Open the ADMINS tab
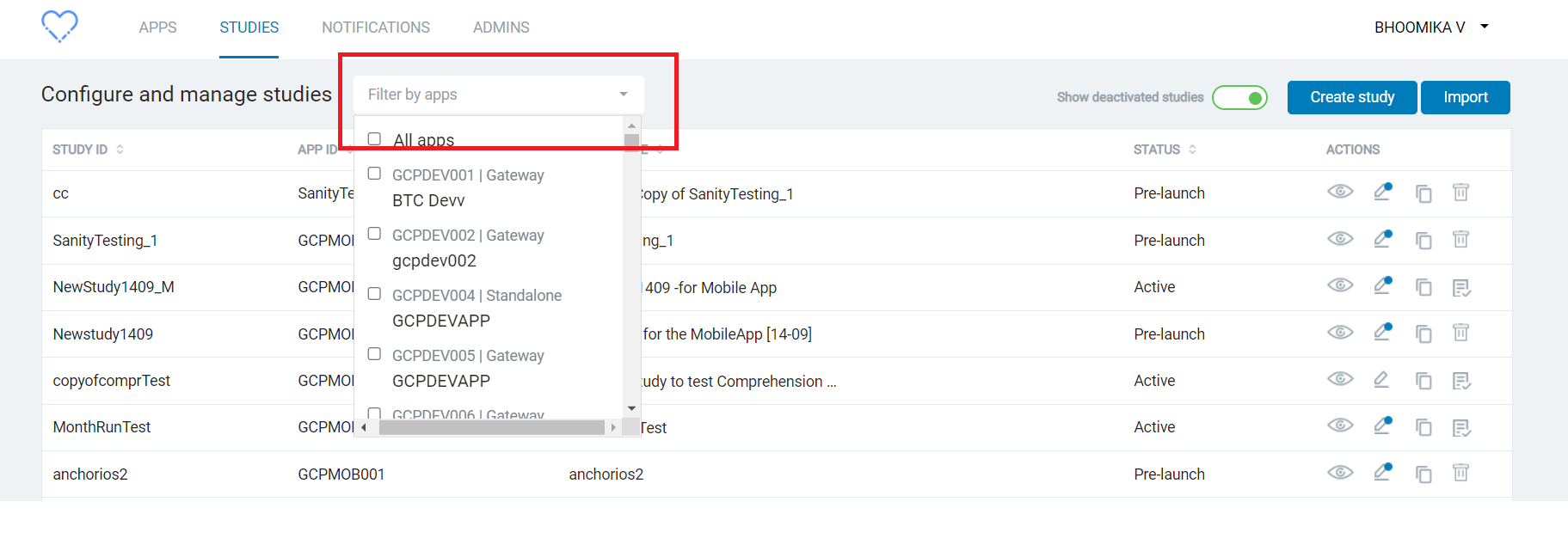Image resolution: width=1568 pixels, height=557 pixels. pyautogui.click(x=501, y=28)
